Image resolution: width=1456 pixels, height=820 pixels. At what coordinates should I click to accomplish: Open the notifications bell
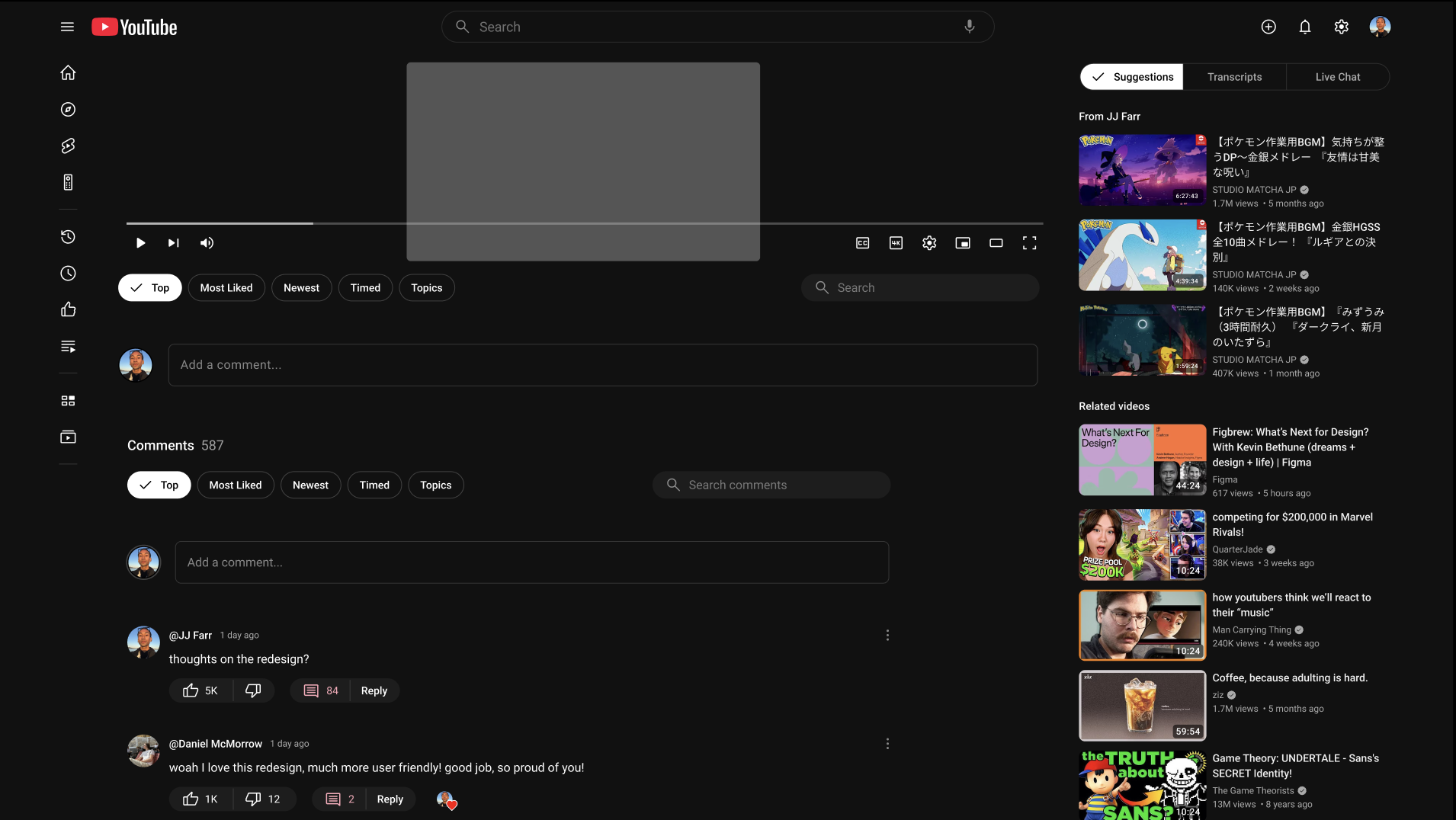point(1305,27)
